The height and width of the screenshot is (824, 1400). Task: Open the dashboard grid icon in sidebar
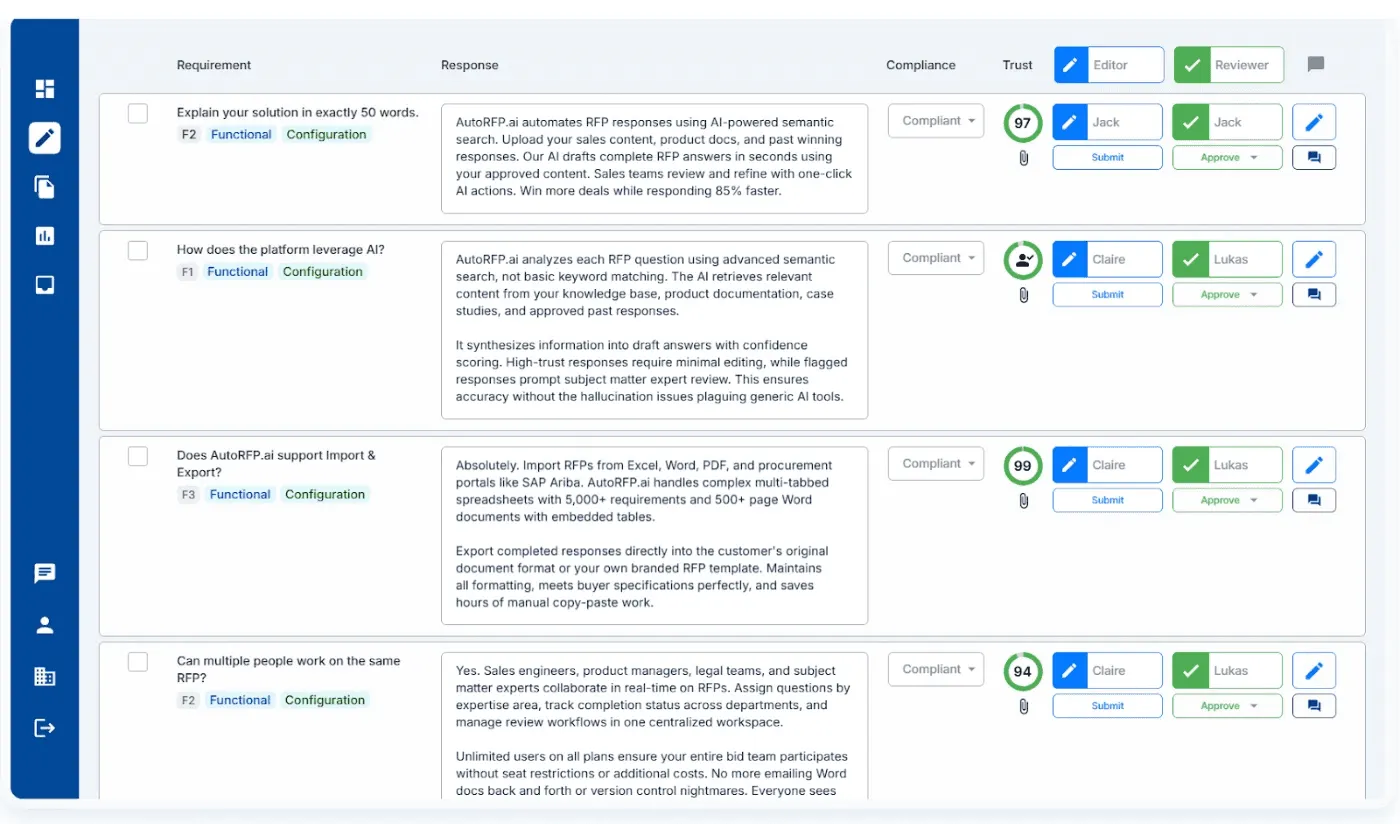tap(44, 89)
